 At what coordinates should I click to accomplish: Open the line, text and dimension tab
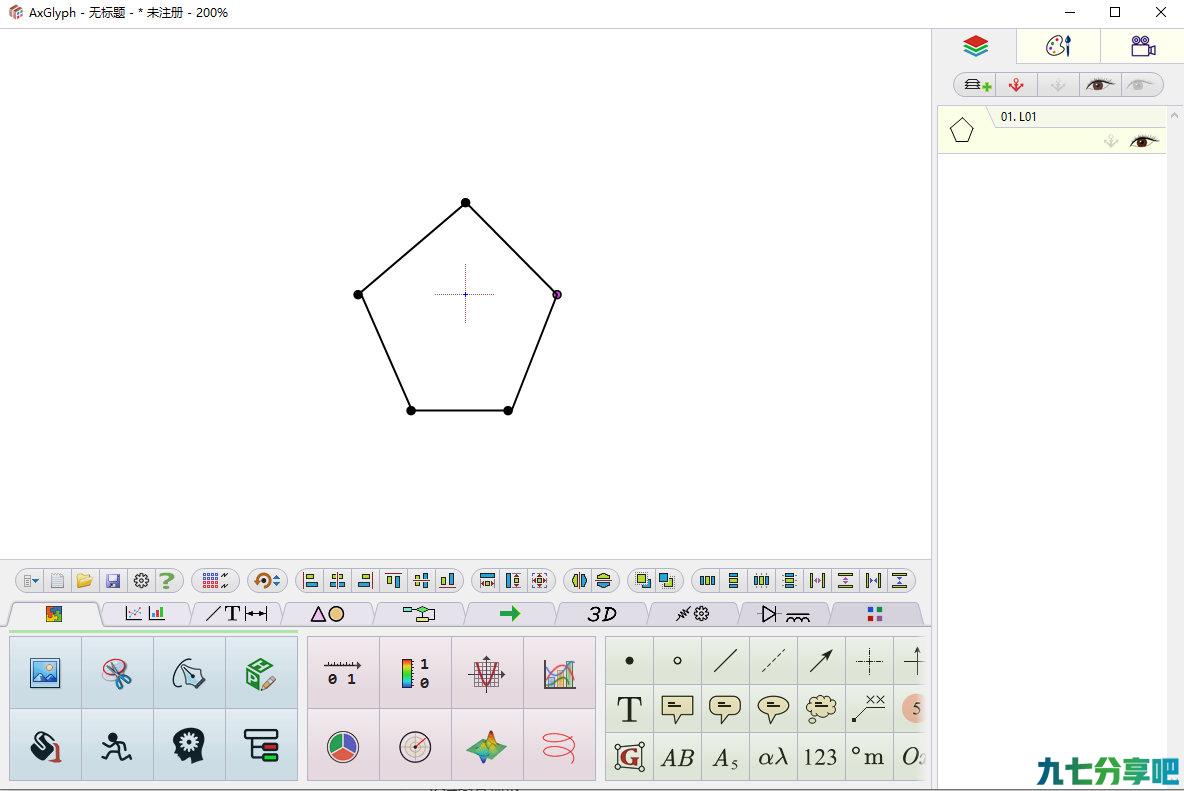(236, 614)
